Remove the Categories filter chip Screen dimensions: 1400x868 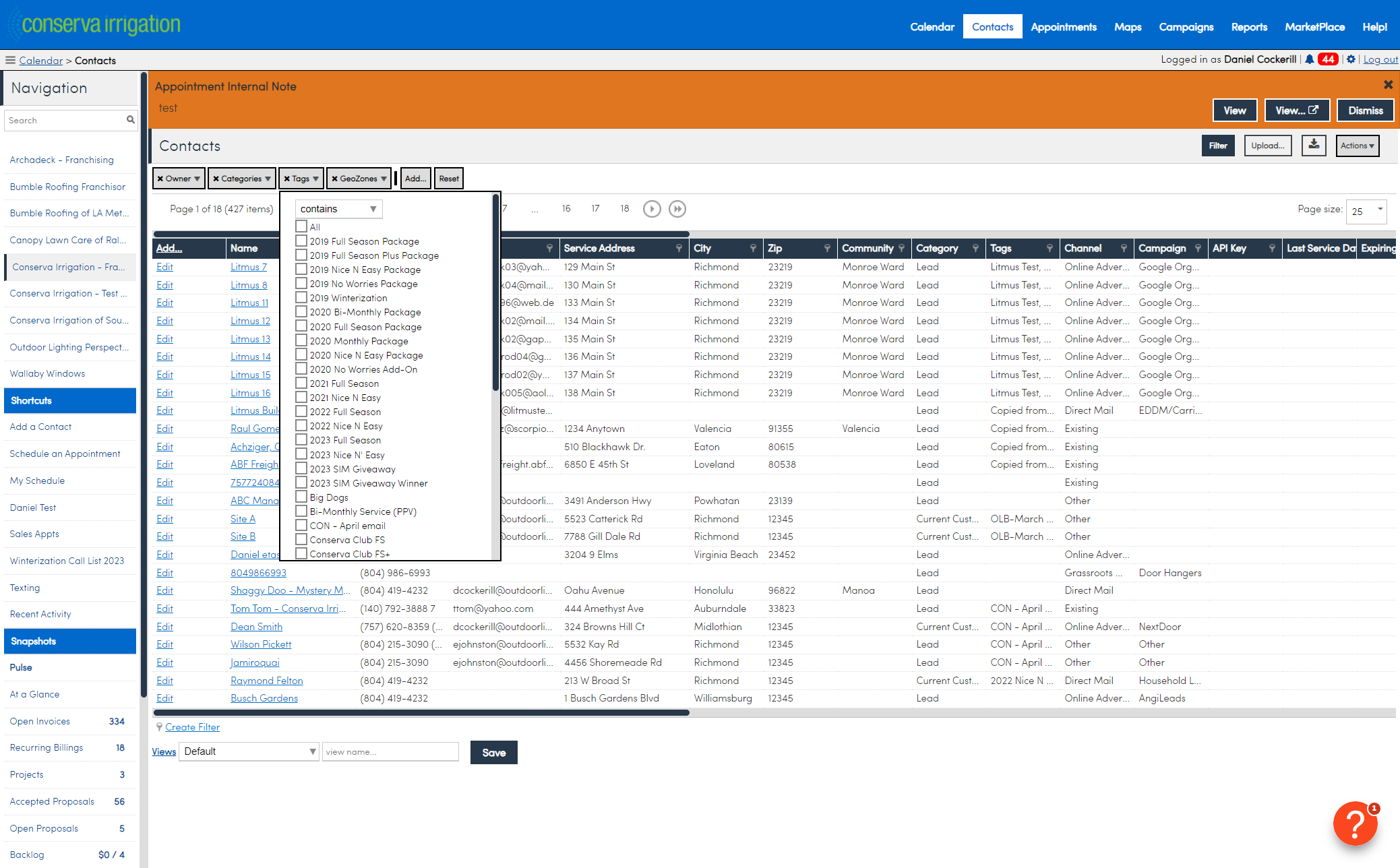pos(216,179)
